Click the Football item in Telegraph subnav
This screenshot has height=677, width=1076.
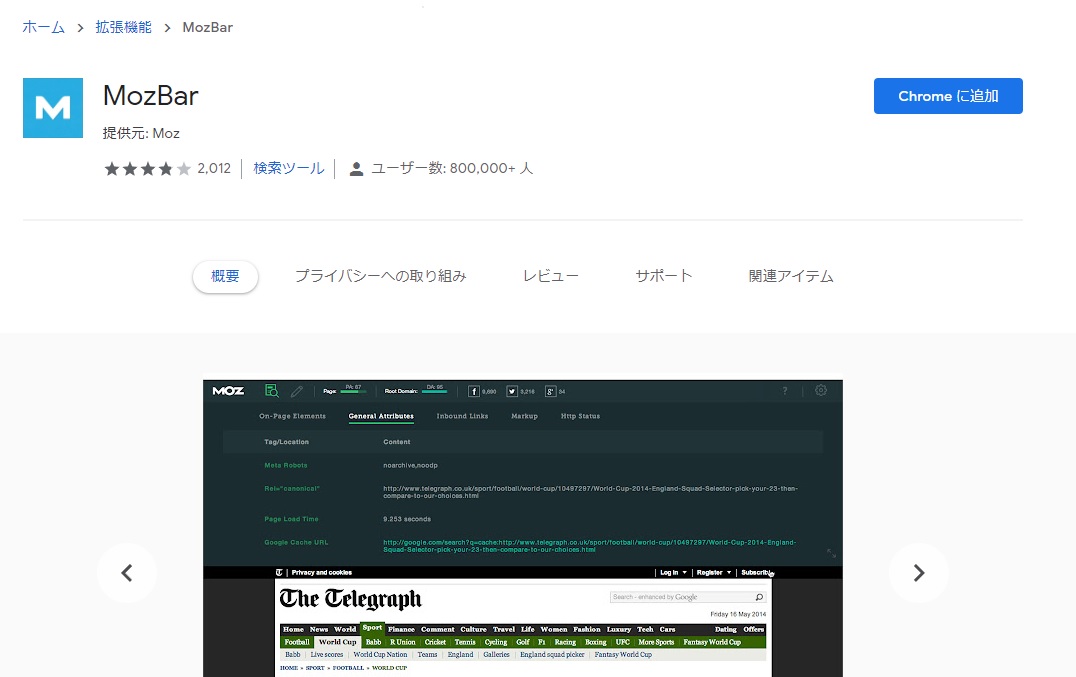(x=297, y=643)
